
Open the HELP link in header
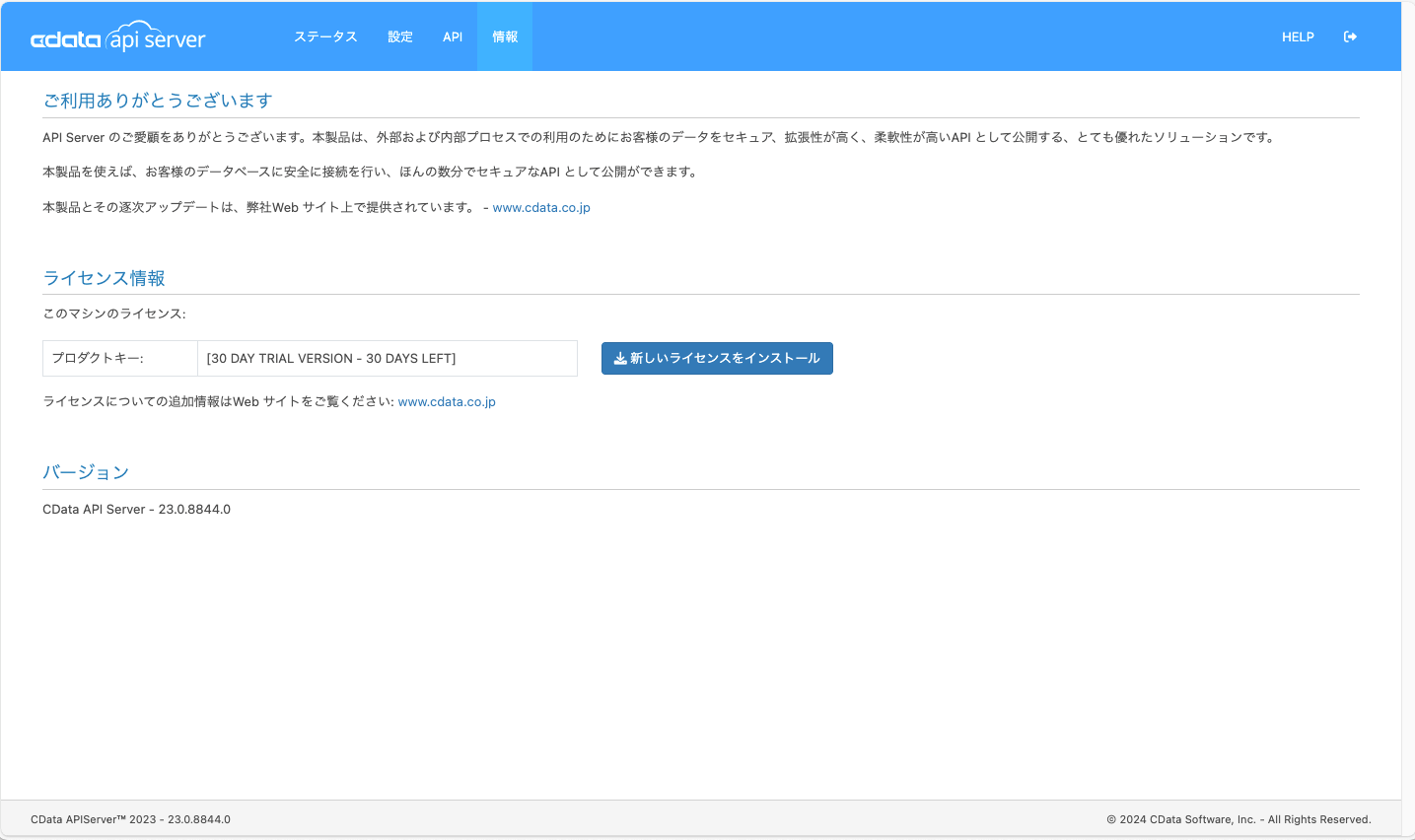pos(1298,36)
